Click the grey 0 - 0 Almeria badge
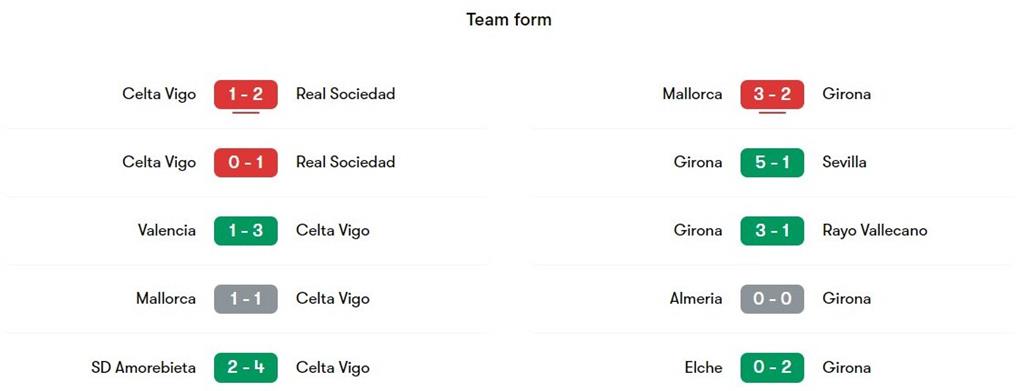 (x=772, y=299)
